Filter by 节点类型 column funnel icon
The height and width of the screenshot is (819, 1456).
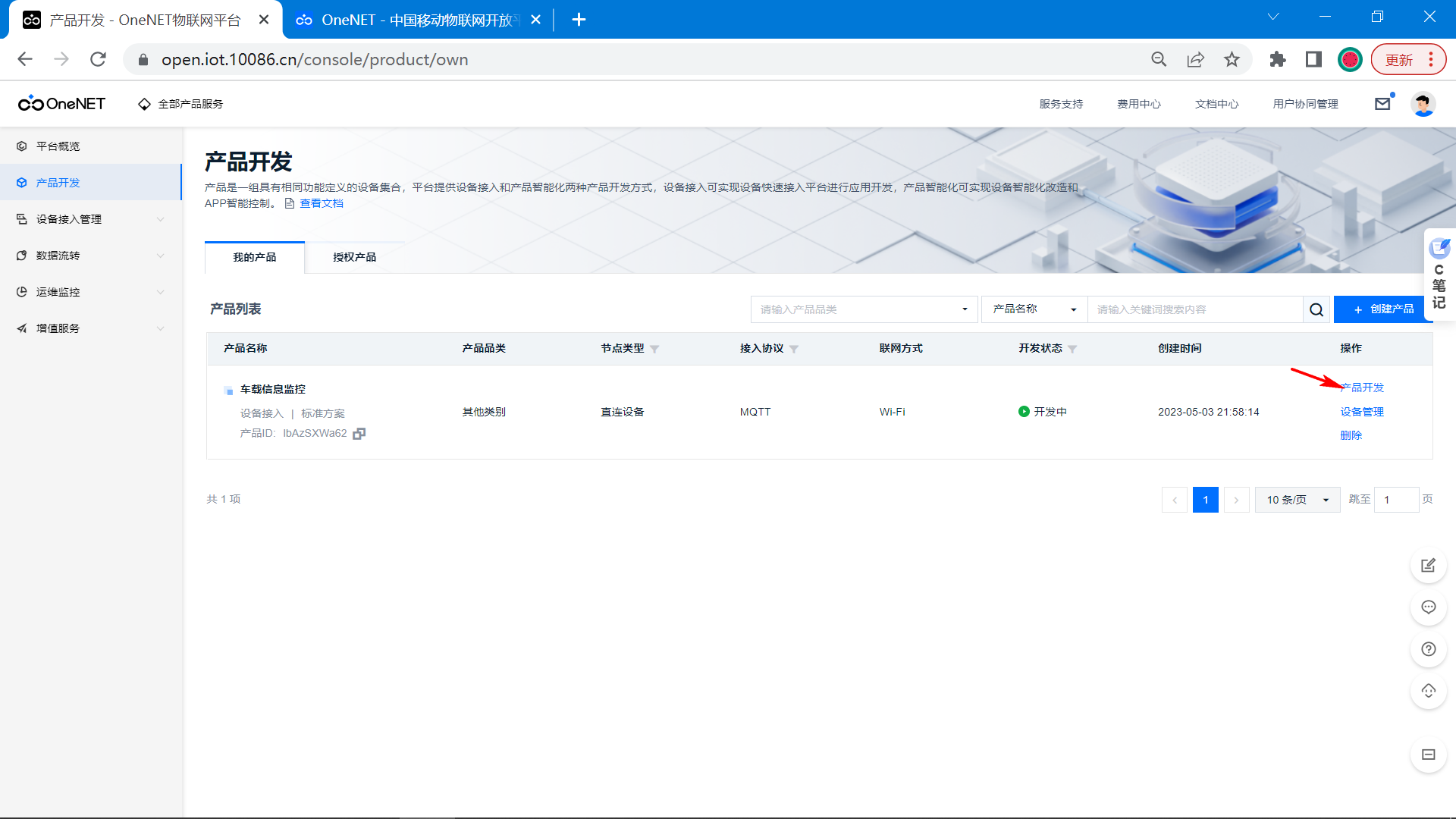654,349
